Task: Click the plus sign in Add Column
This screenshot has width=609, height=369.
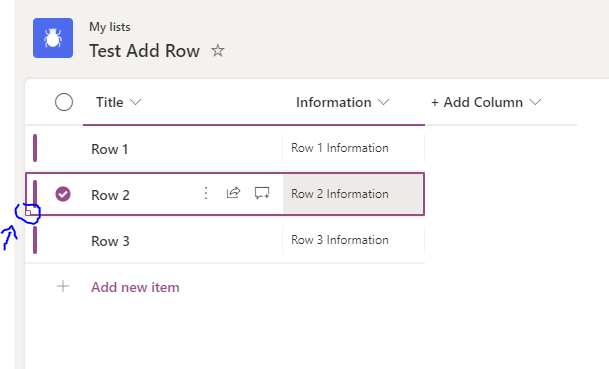Action: pos(435,103)
